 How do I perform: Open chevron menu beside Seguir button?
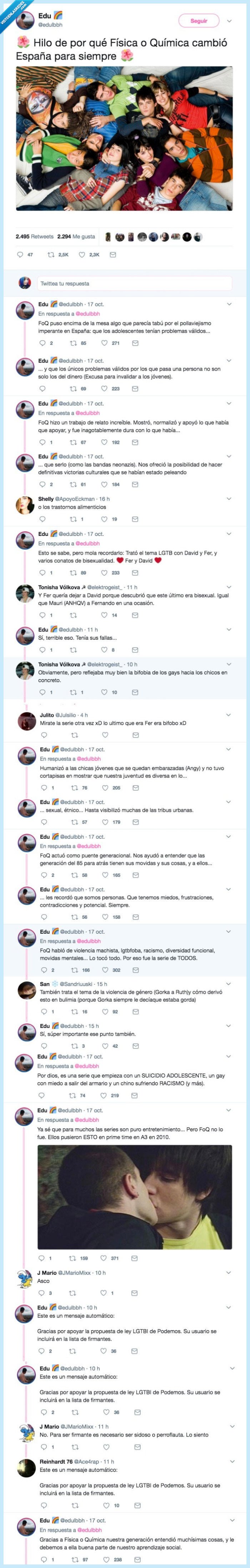coord(229,21)
